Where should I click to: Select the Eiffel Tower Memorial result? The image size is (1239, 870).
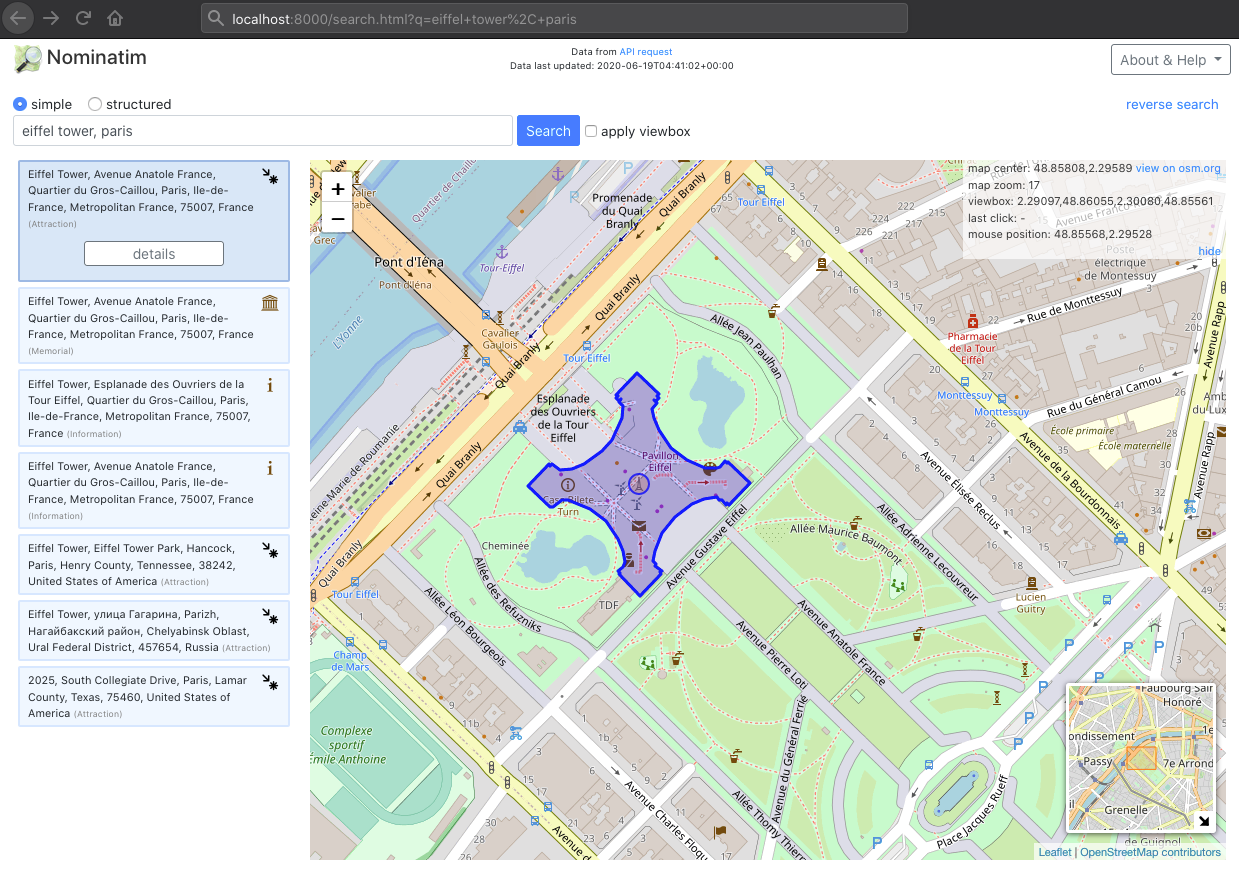pyautogui.click(x=154, y=325)
